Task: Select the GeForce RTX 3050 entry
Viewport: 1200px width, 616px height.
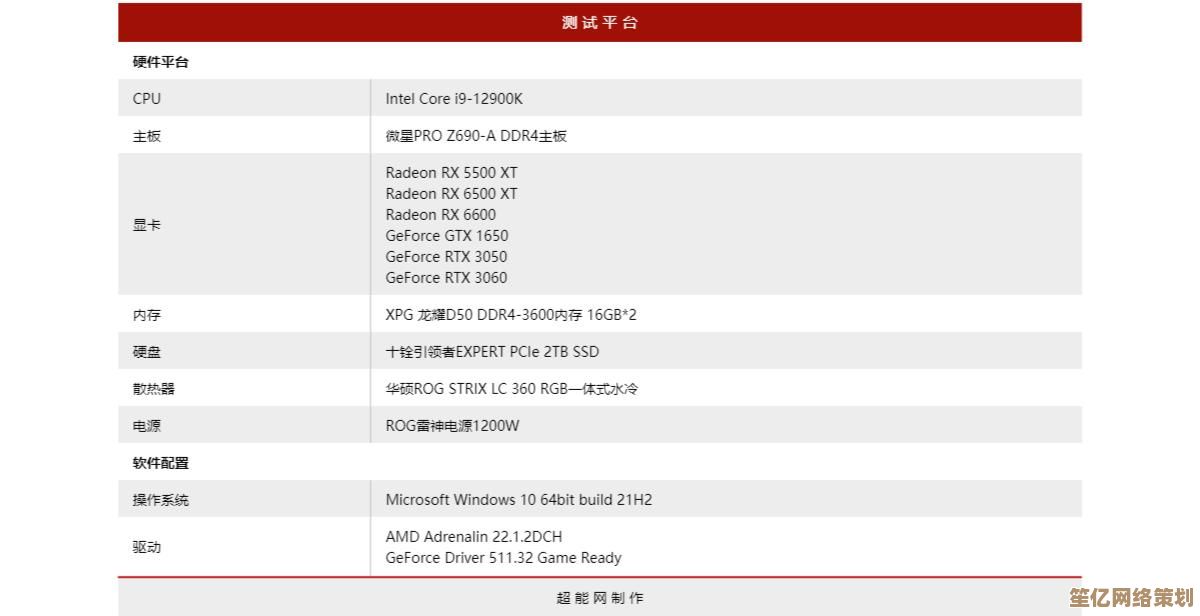Action: (x=447, y=256)
